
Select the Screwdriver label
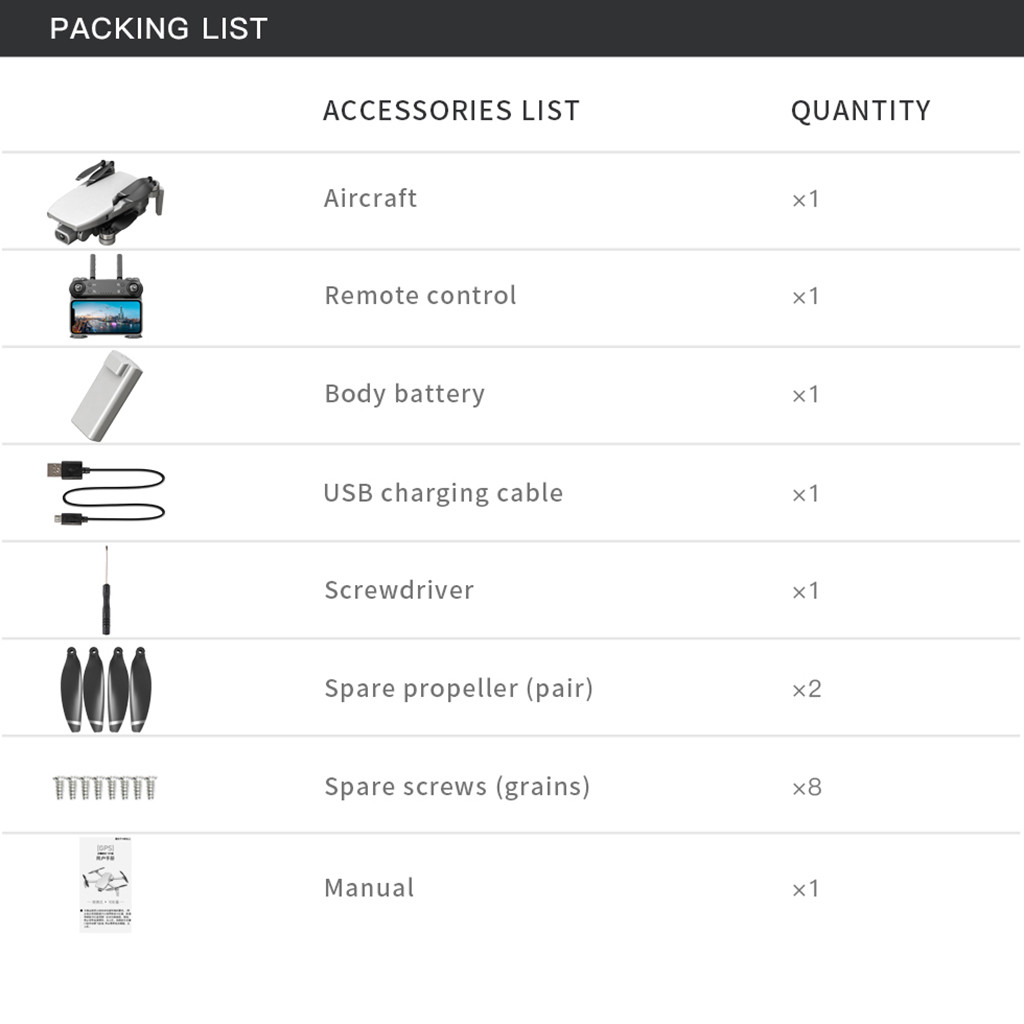tap(399, 590)
